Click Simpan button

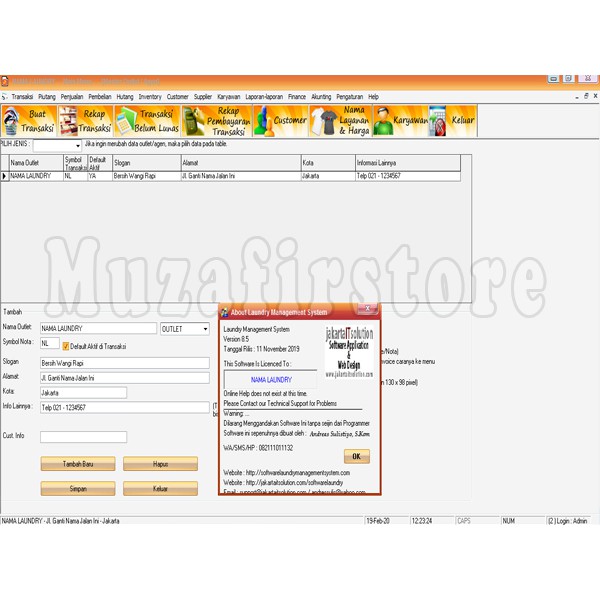[78, 489]
